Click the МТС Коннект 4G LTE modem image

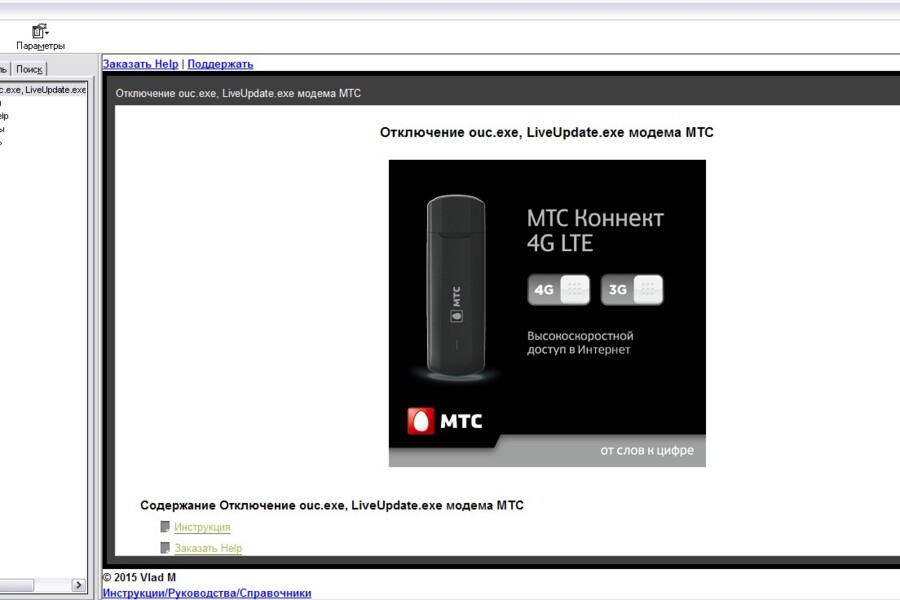coord(547,313)
